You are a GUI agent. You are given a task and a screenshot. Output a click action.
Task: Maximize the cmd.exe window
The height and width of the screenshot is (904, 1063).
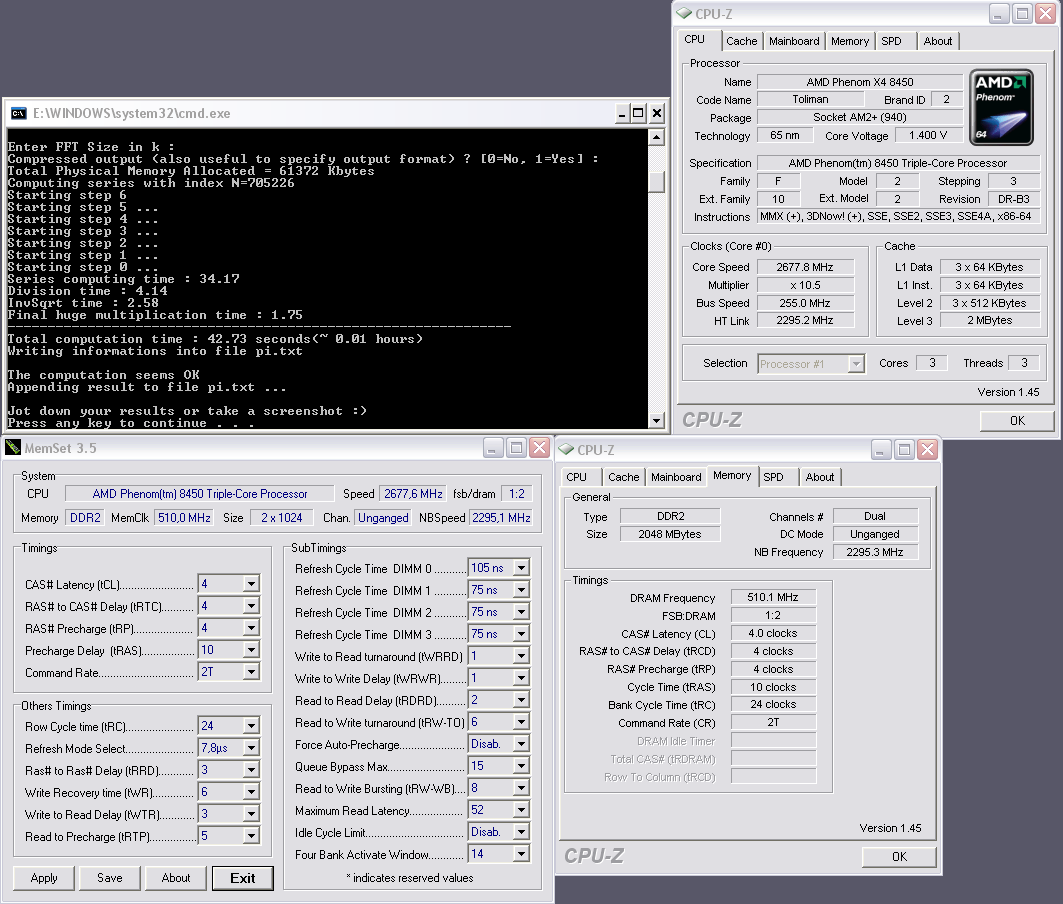[638, 113]
